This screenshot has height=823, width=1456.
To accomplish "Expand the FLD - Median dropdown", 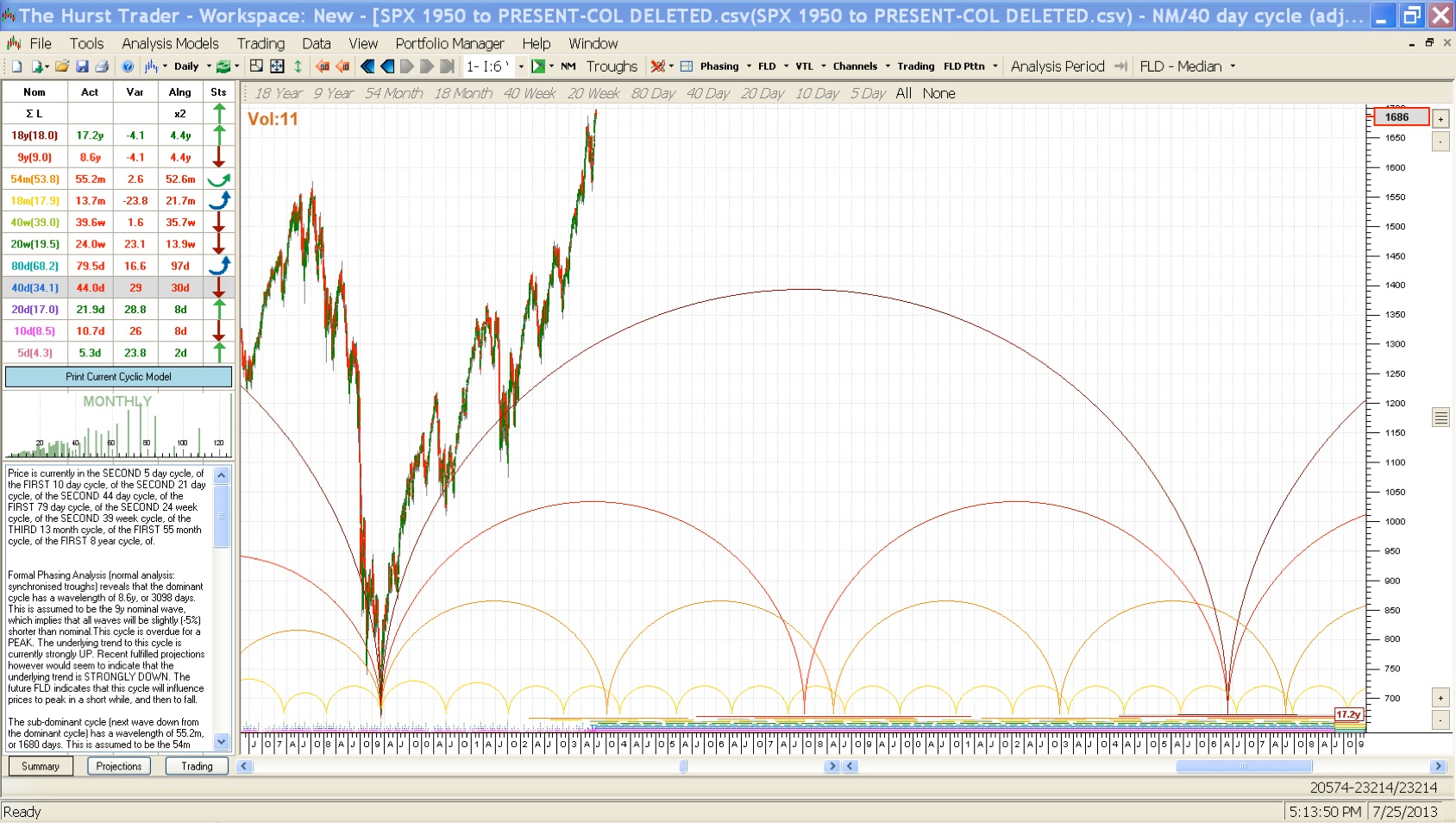I will [1233, 66].
